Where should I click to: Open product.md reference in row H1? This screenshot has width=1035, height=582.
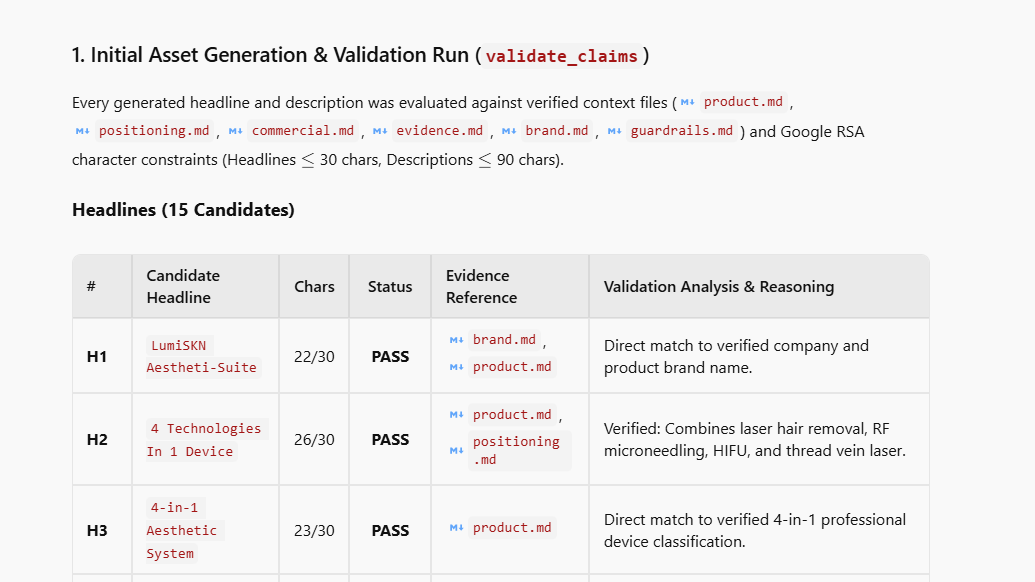[x=512, y=367]
